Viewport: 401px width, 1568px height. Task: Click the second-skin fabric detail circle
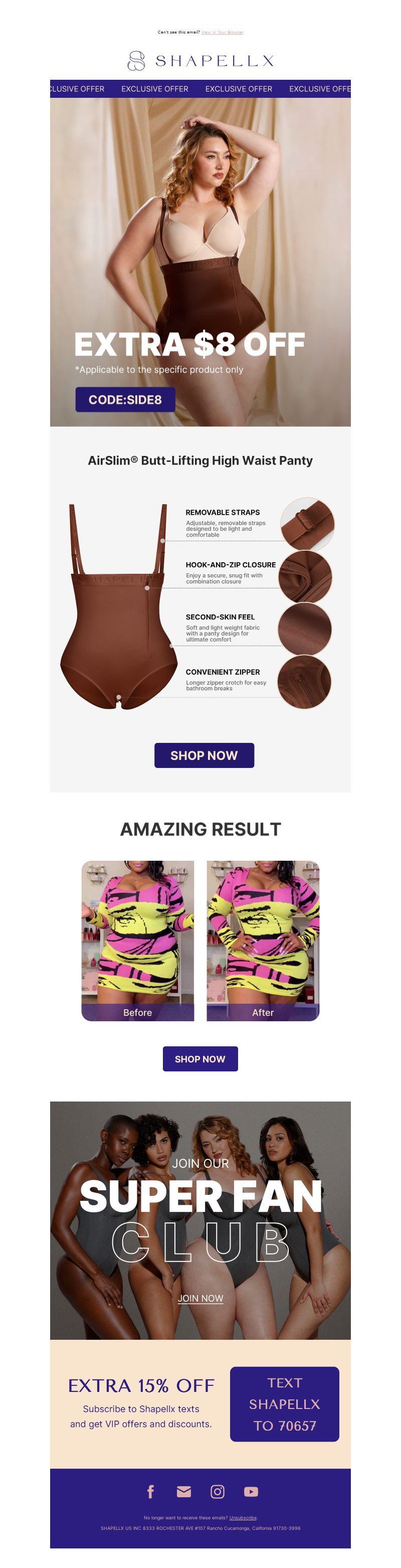click(x=305, y=630)
